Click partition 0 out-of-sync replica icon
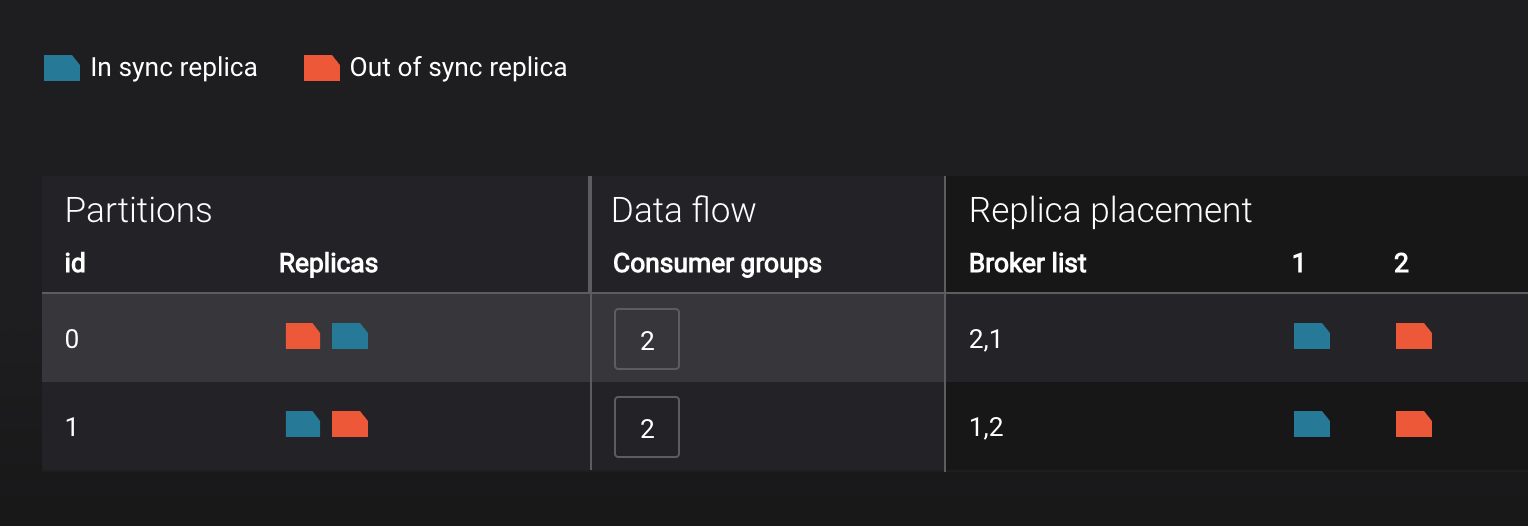The height and width of the screenshot is (526, 1528). coord(303,337)
